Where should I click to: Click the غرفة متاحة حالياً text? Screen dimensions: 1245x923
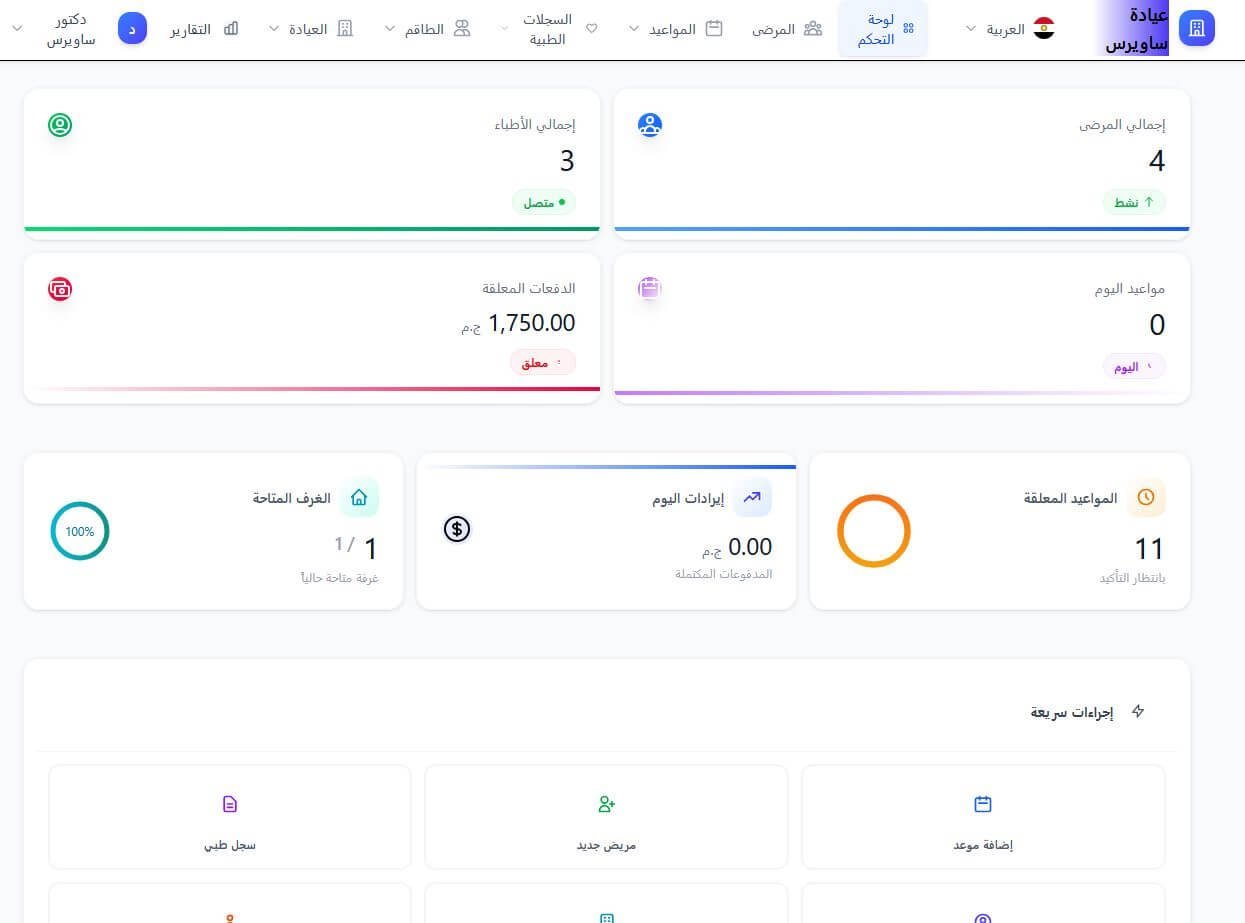click(340, 578)
